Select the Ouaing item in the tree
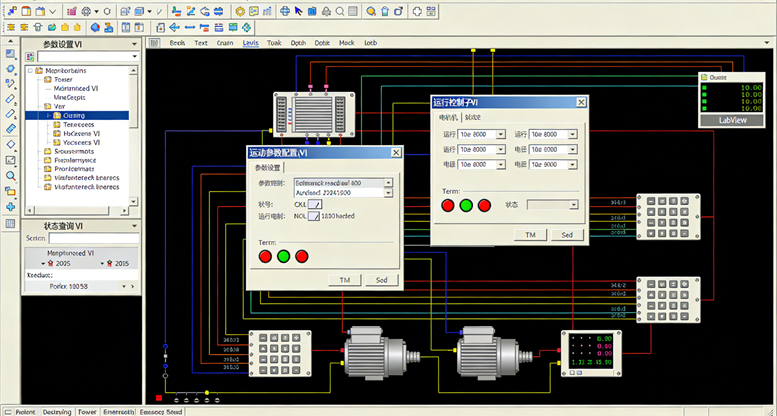The height and width of the screenshot is (416, 777). point(75,115)
